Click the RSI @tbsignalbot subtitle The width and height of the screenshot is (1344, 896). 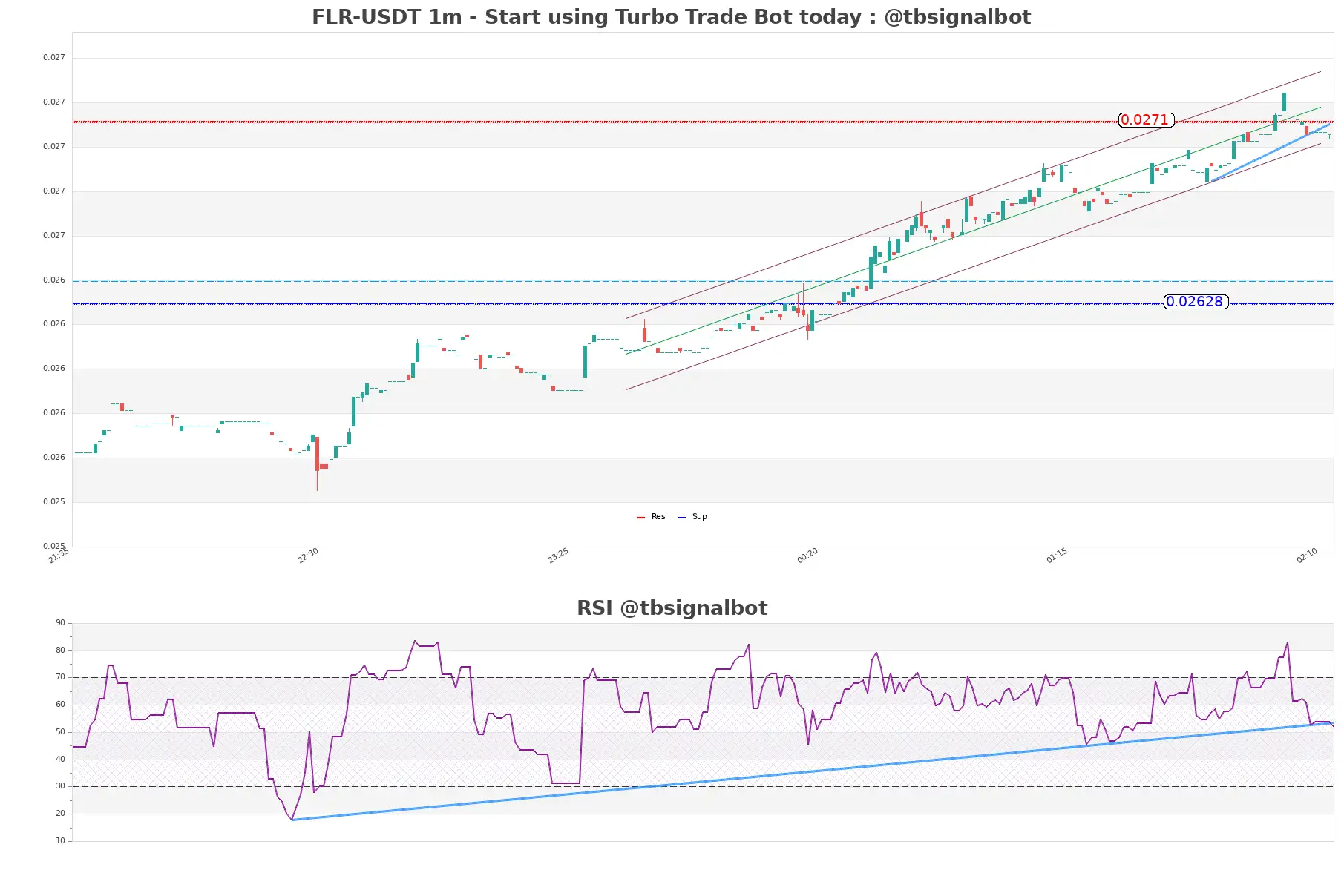pos(672,608)
